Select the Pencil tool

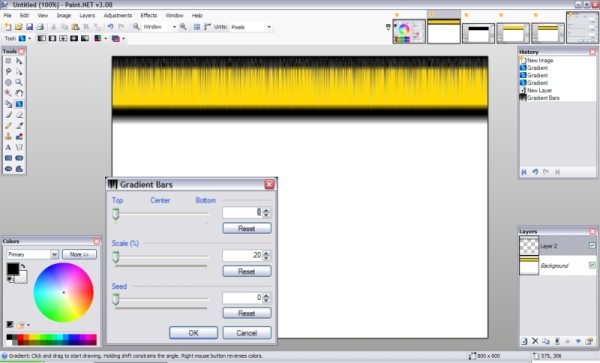pyautogui.click(x=8, y=125)
